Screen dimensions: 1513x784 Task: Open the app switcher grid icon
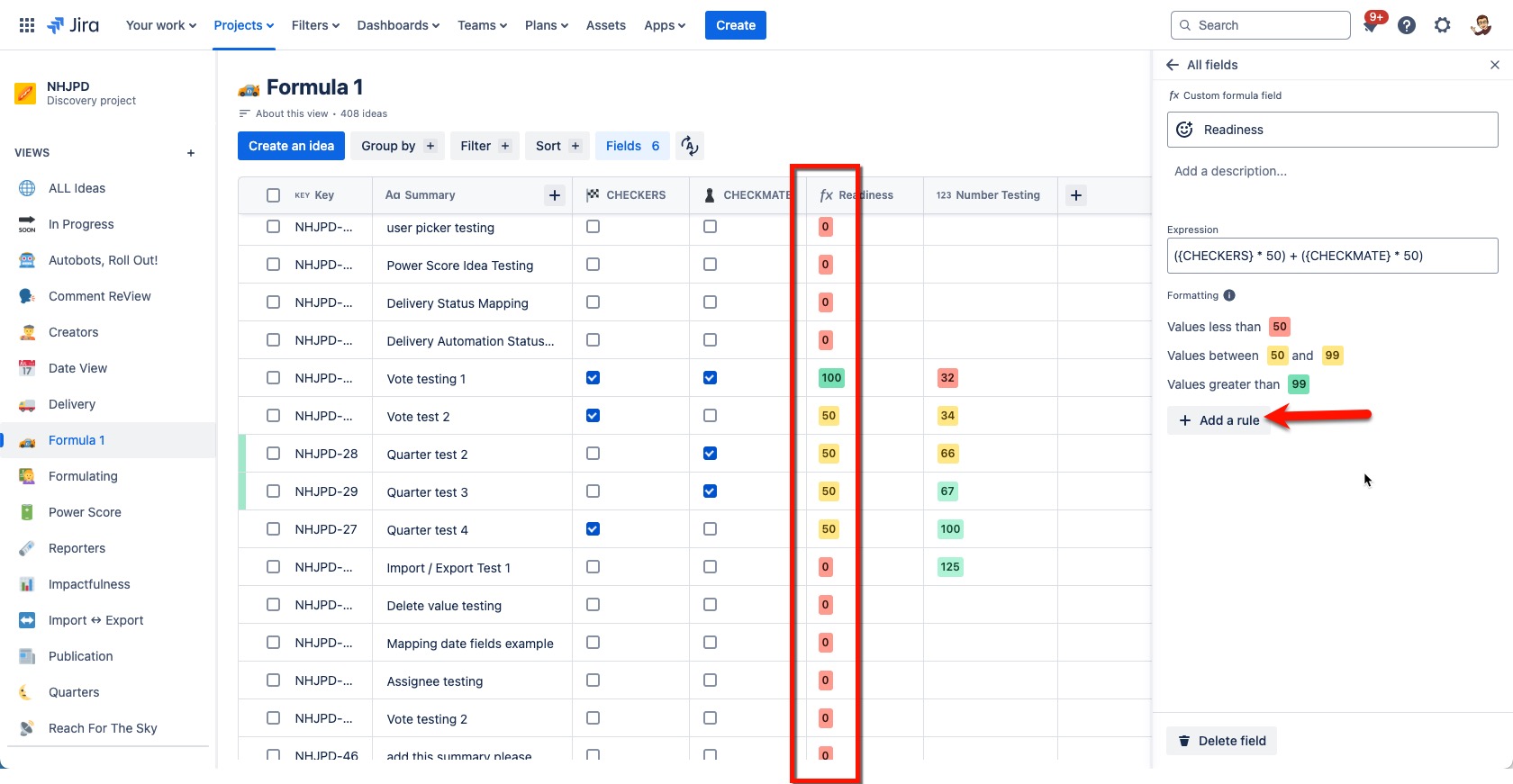click(27, 25)
